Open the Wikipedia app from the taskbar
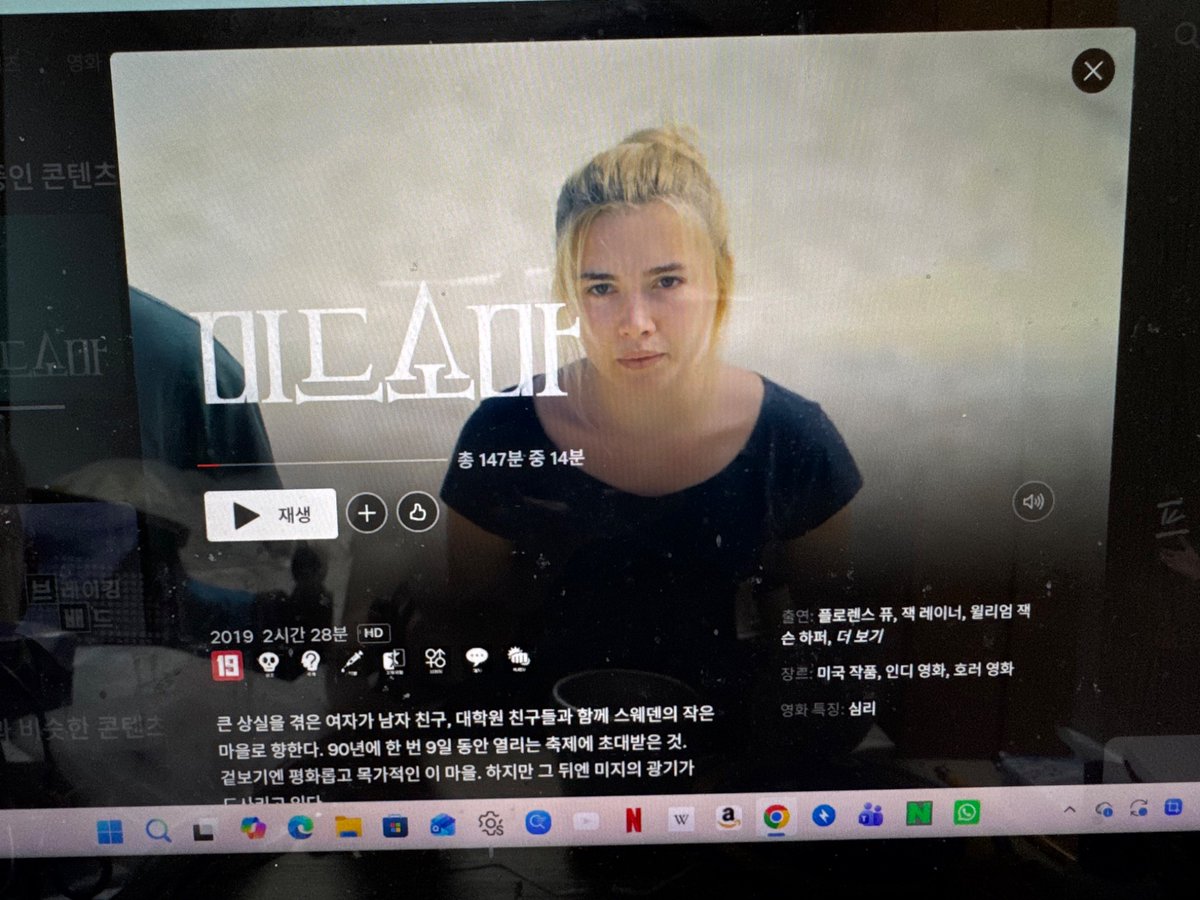 [681, 819]
